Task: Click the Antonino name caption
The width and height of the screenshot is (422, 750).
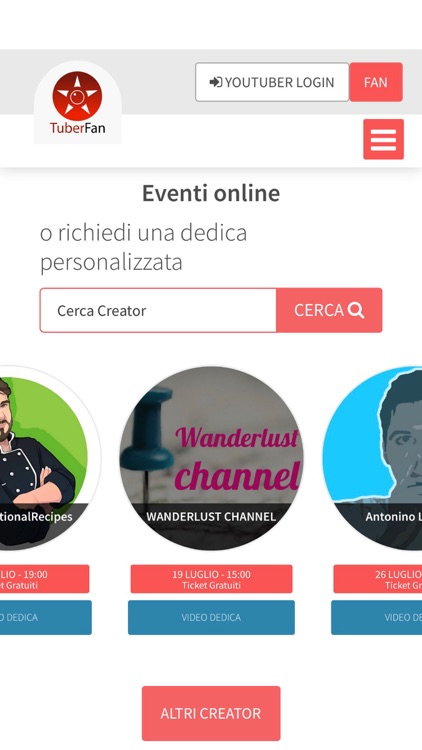Action: [393, 517]
